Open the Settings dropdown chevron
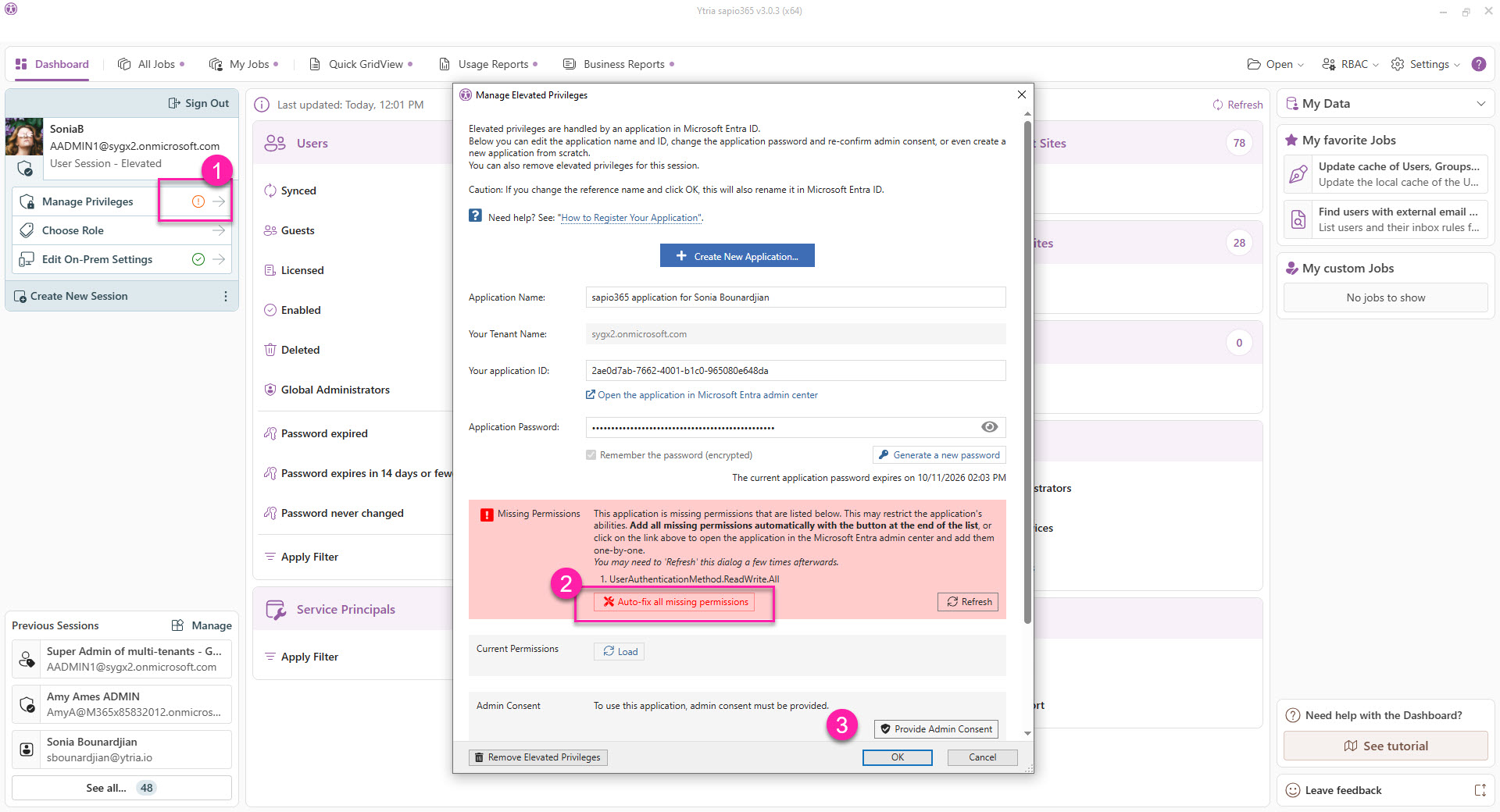Viewport: 1500px width, 812px height. coord(1458,64)
